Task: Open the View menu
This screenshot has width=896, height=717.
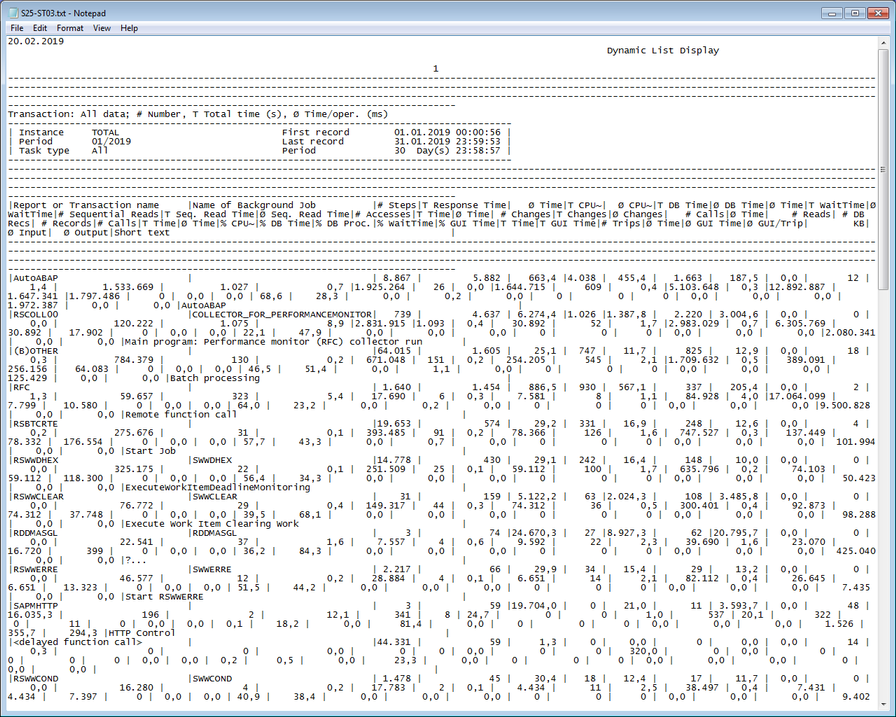Action: point(100,28)
